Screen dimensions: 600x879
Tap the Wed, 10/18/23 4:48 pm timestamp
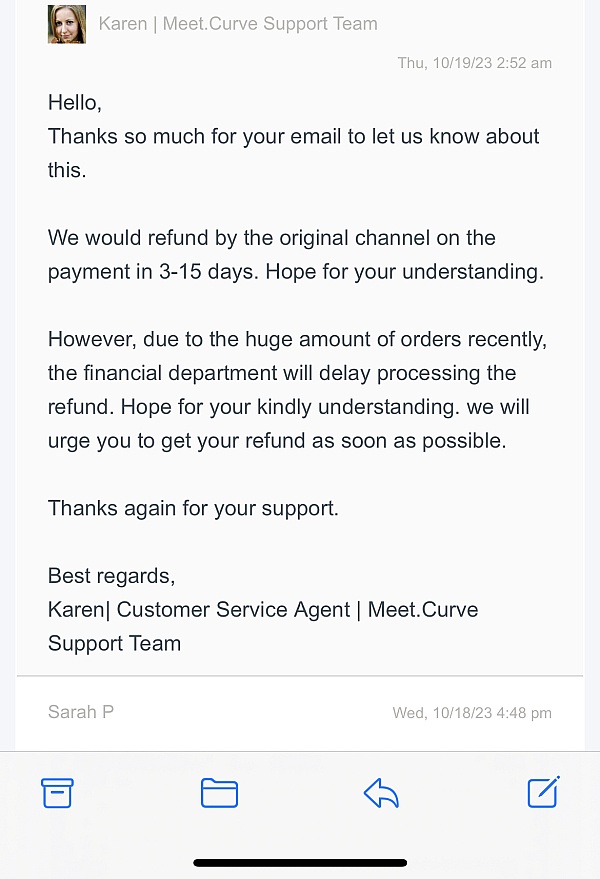pos(471,713)
